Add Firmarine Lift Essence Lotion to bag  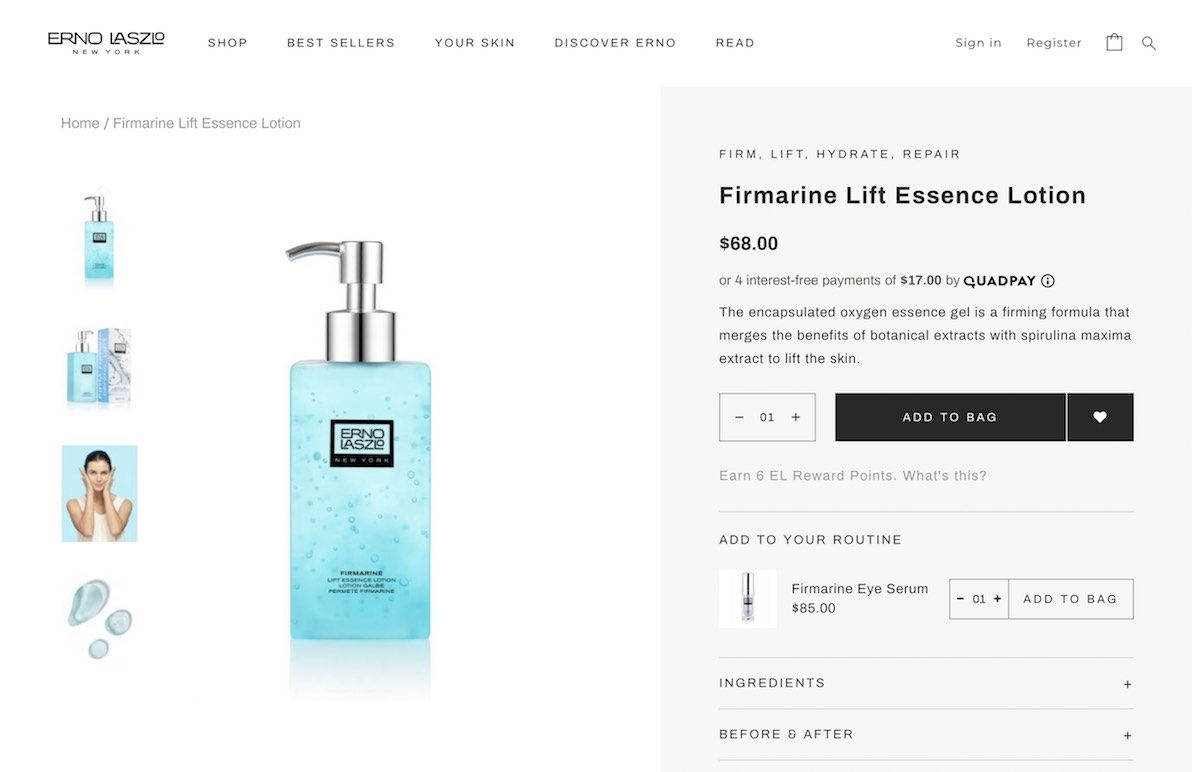click(950, 417)
